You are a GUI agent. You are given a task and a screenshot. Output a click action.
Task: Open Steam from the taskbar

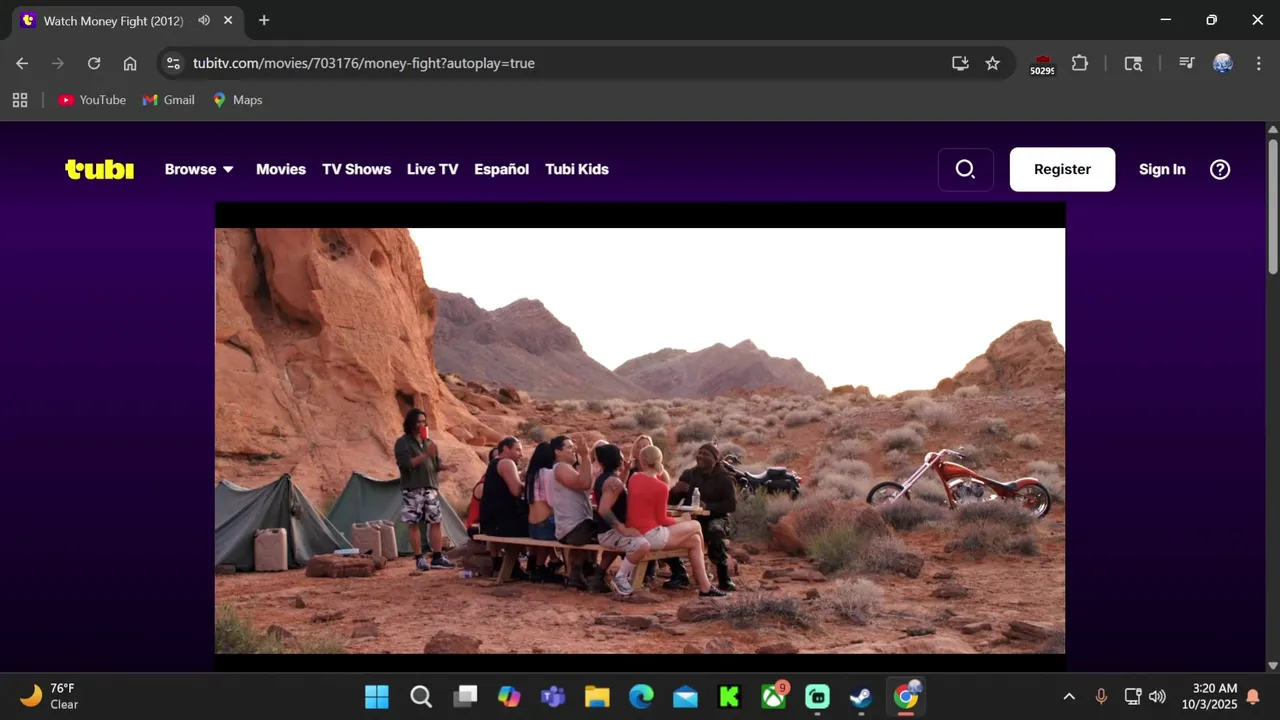[861, 697]
